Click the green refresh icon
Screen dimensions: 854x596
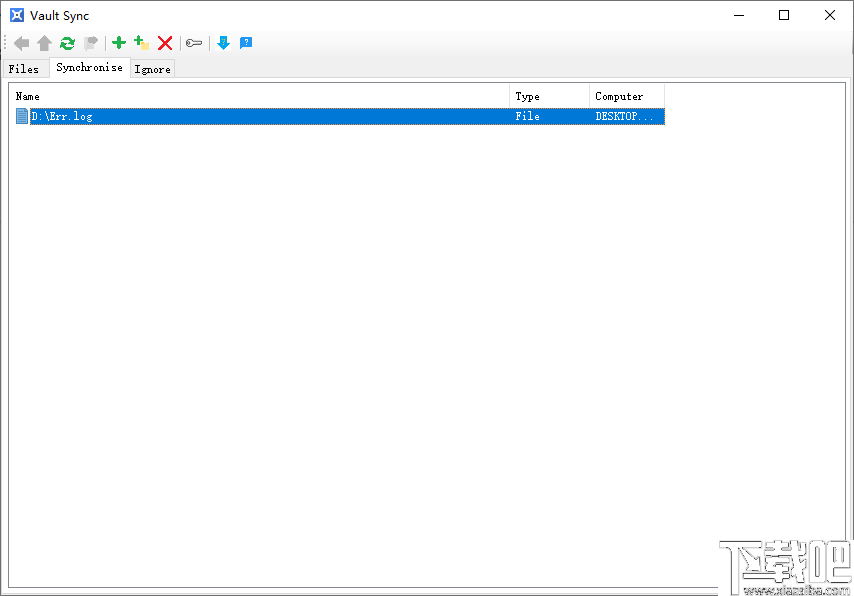pos(68,43)
